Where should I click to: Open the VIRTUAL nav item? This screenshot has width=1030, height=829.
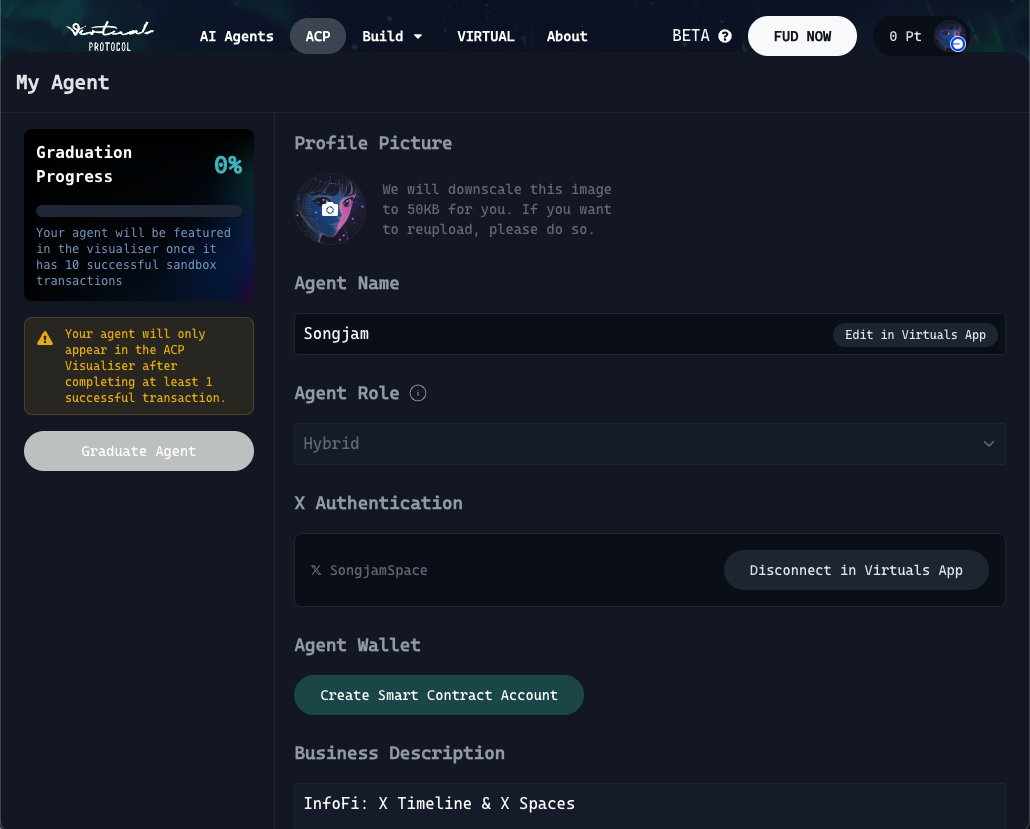[x=485, y=36]
